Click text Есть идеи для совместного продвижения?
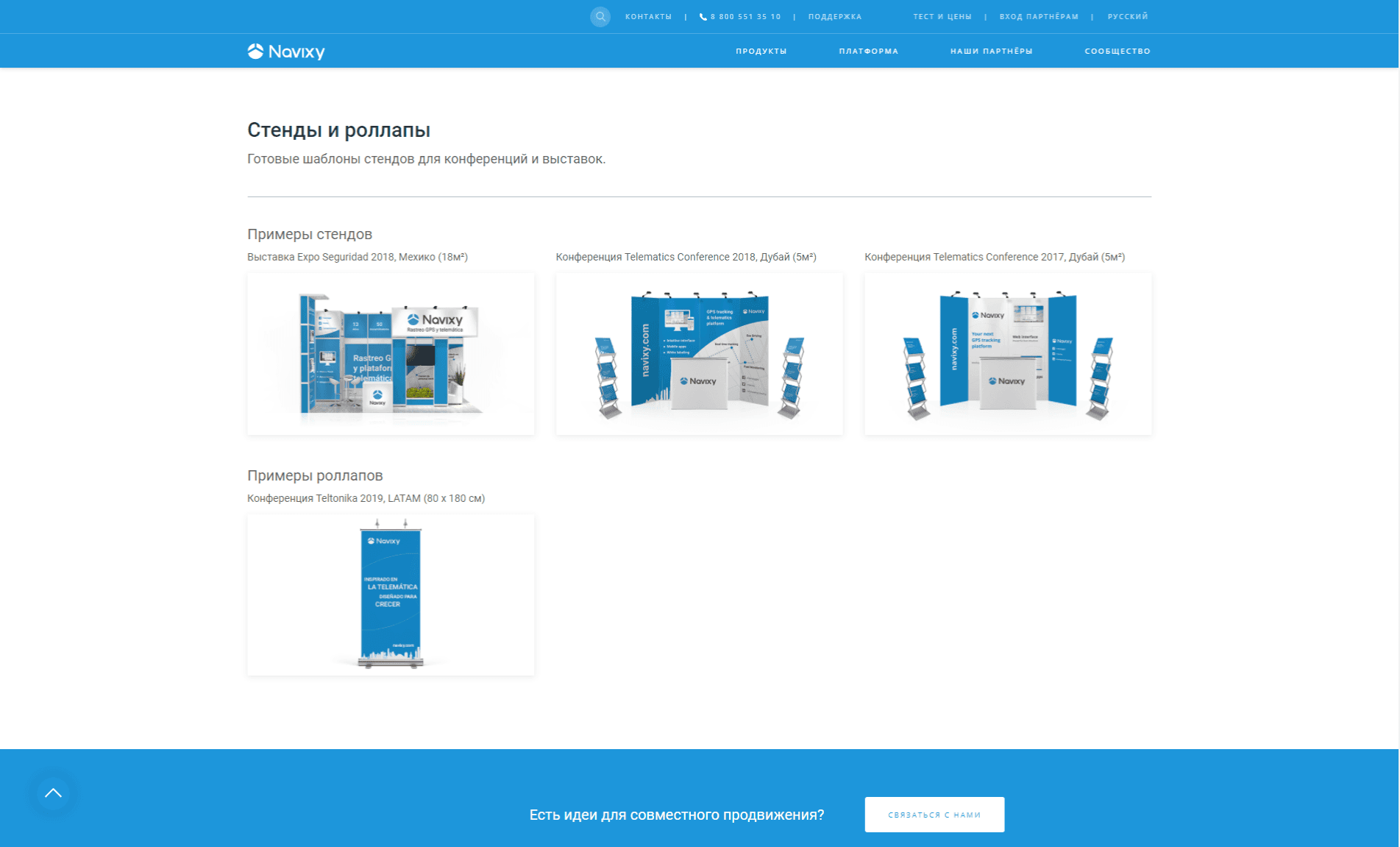This screenshot has width=1400, height=847. (x=677, y=815)
